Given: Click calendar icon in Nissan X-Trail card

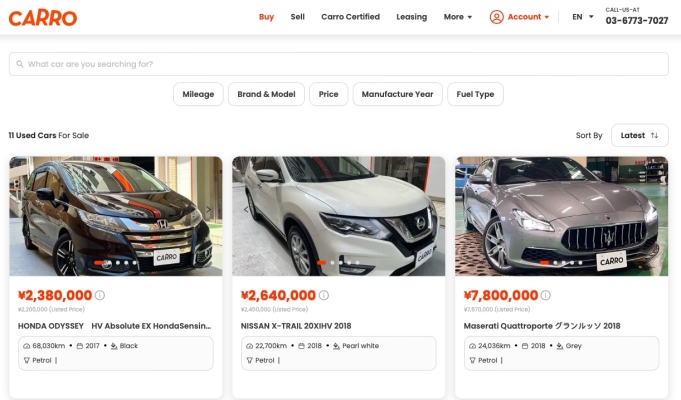Looking at the screenshot, I should tap(301, 346).
